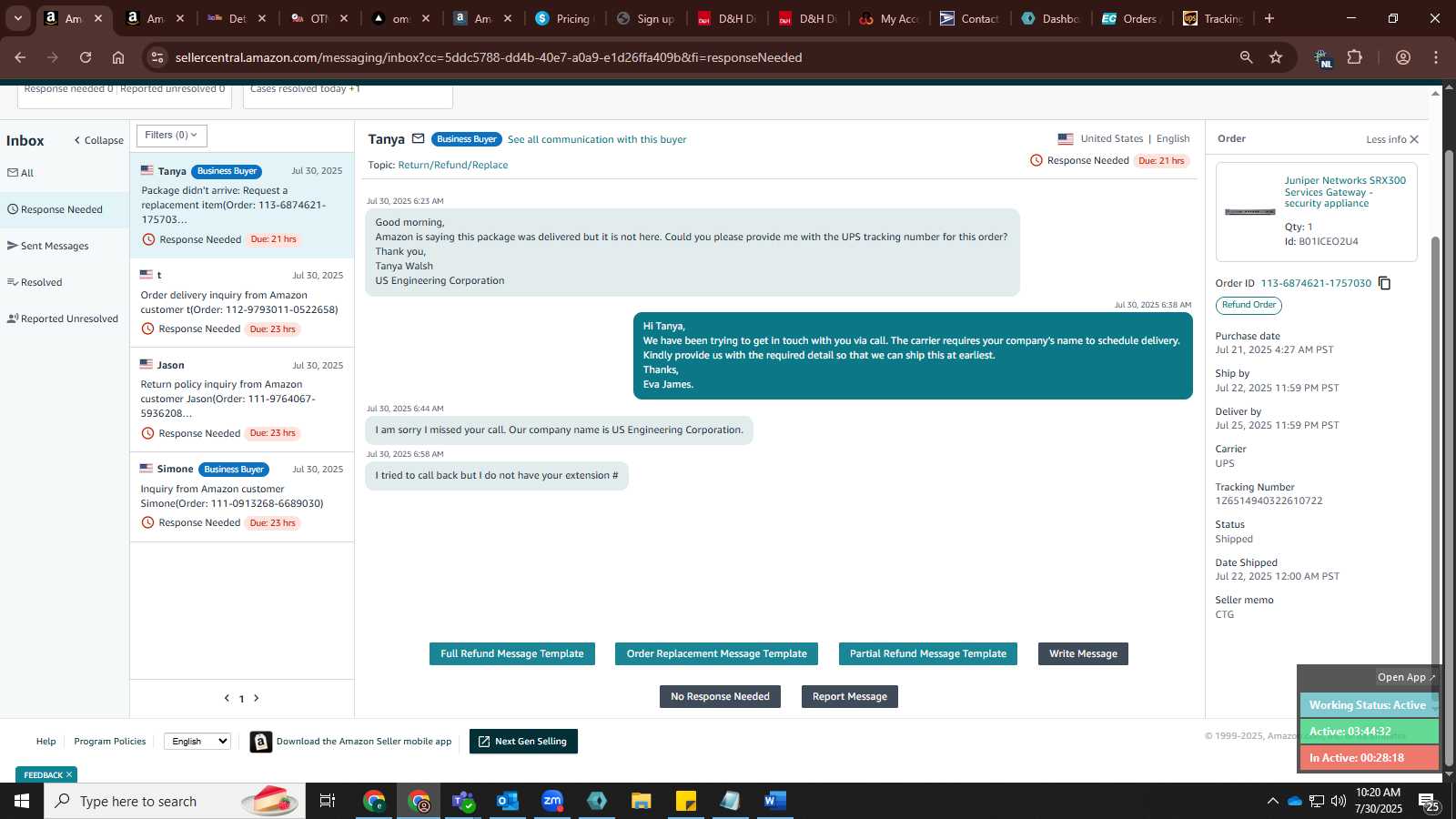The width and height of the screenshot is (1456, 819).
Task: Open the Return/Refund/Replace topic link
Action: [453, 165]
